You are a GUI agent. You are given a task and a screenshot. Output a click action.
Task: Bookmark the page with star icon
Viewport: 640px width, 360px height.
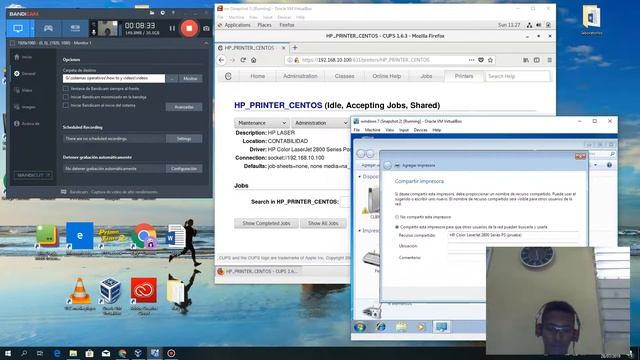click(x=490, y=60)
